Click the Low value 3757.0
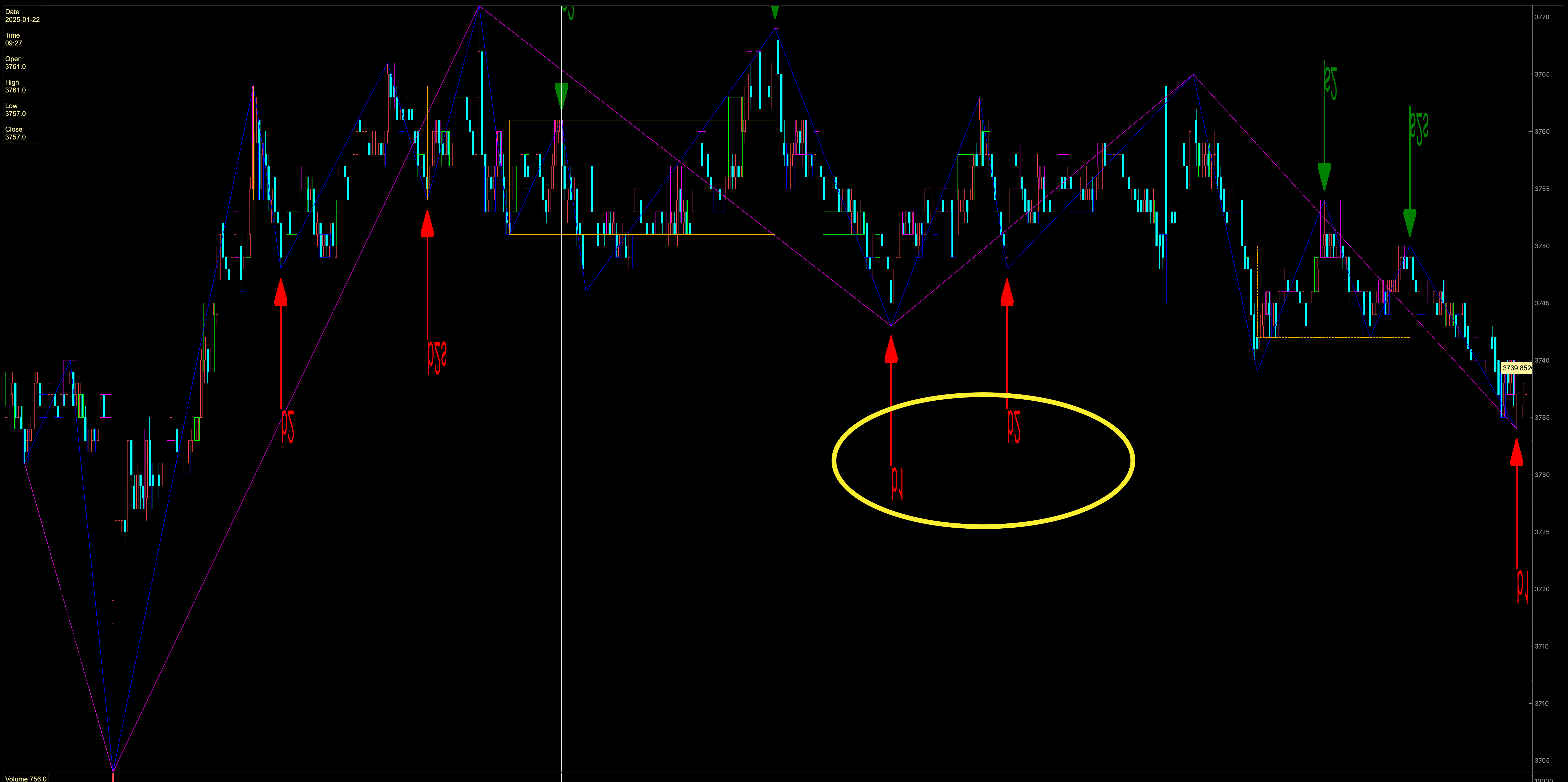1568x782 pixels. tap(15, 114)
